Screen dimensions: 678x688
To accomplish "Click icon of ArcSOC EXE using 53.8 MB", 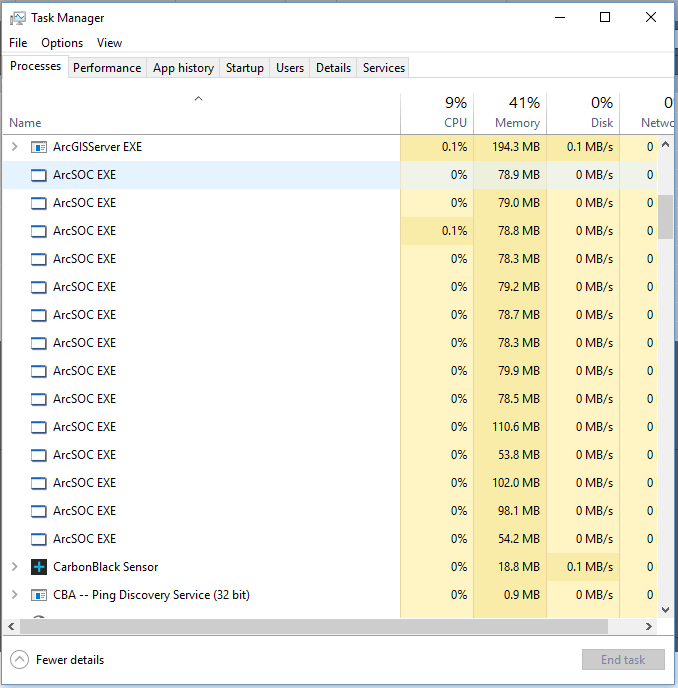I will click(x=39, y=455).
